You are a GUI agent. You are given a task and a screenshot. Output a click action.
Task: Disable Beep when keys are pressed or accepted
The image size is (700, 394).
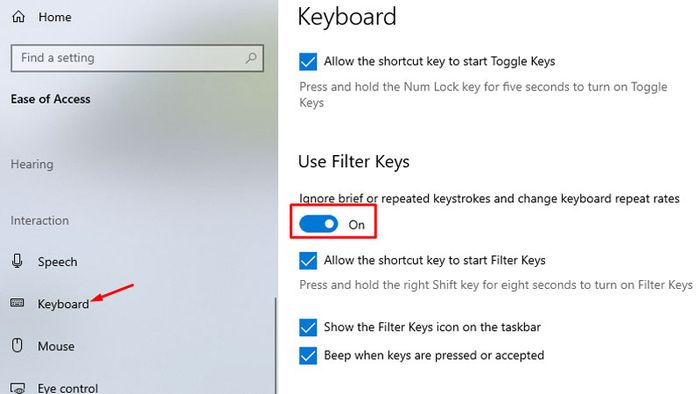click(308, 356)
